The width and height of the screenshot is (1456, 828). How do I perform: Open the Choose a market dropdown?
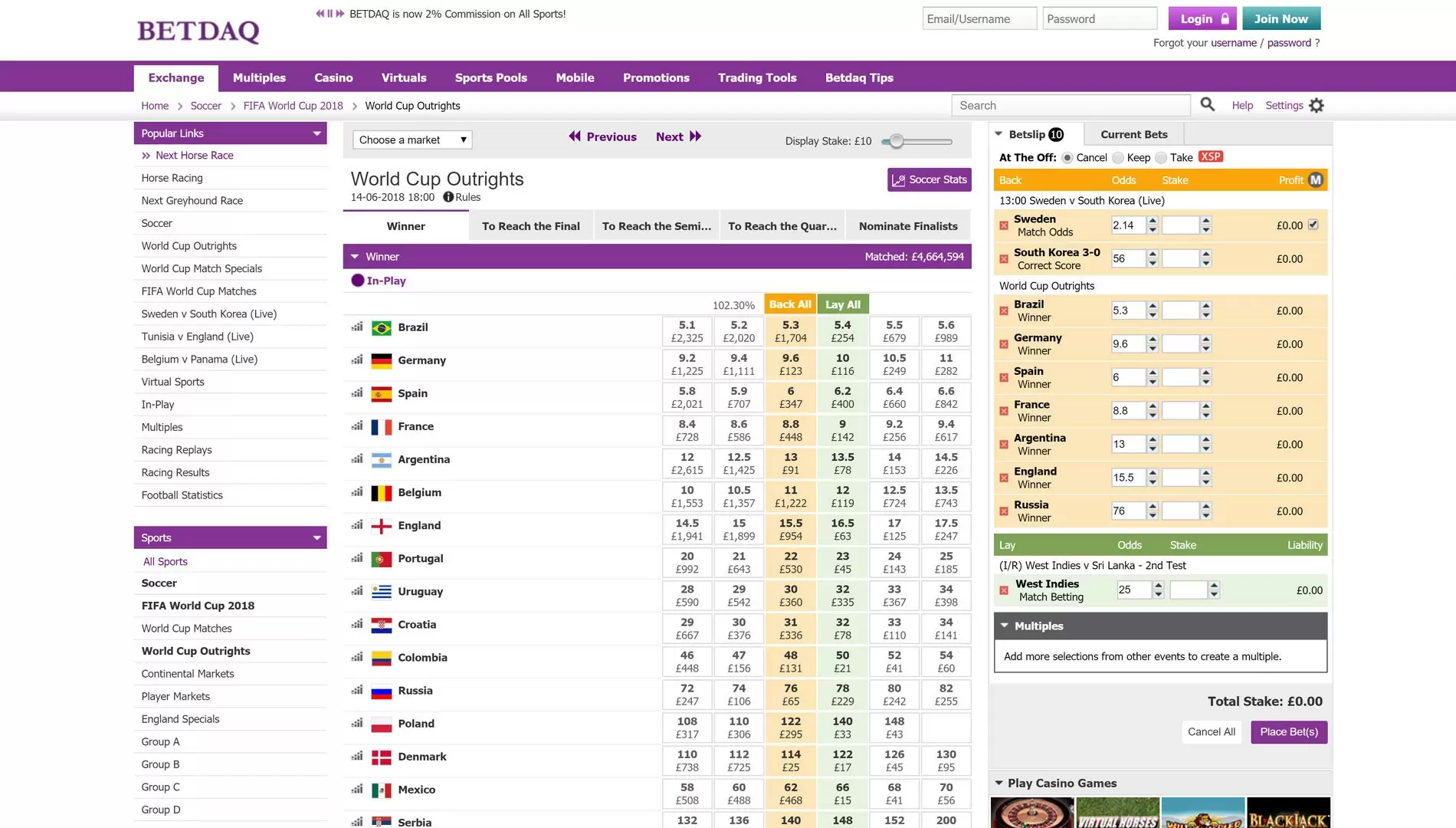[x=412, y=140]
